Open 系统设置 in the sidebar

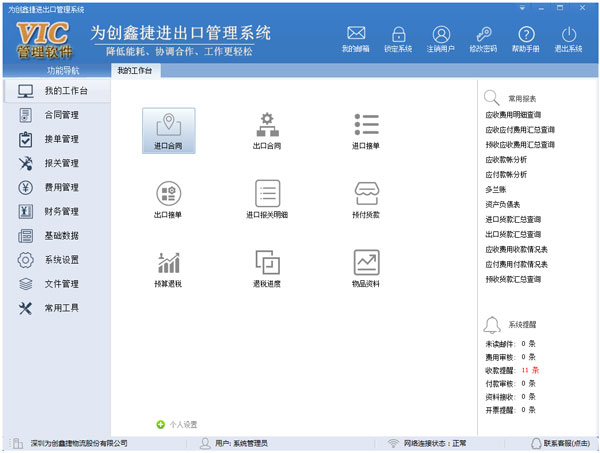pyautogui.click(x=57, y=260)
